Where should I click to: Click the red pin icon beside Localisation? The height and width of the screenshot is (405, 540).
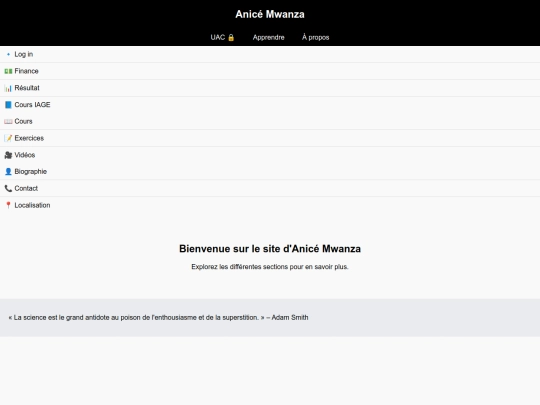[8, 205]
